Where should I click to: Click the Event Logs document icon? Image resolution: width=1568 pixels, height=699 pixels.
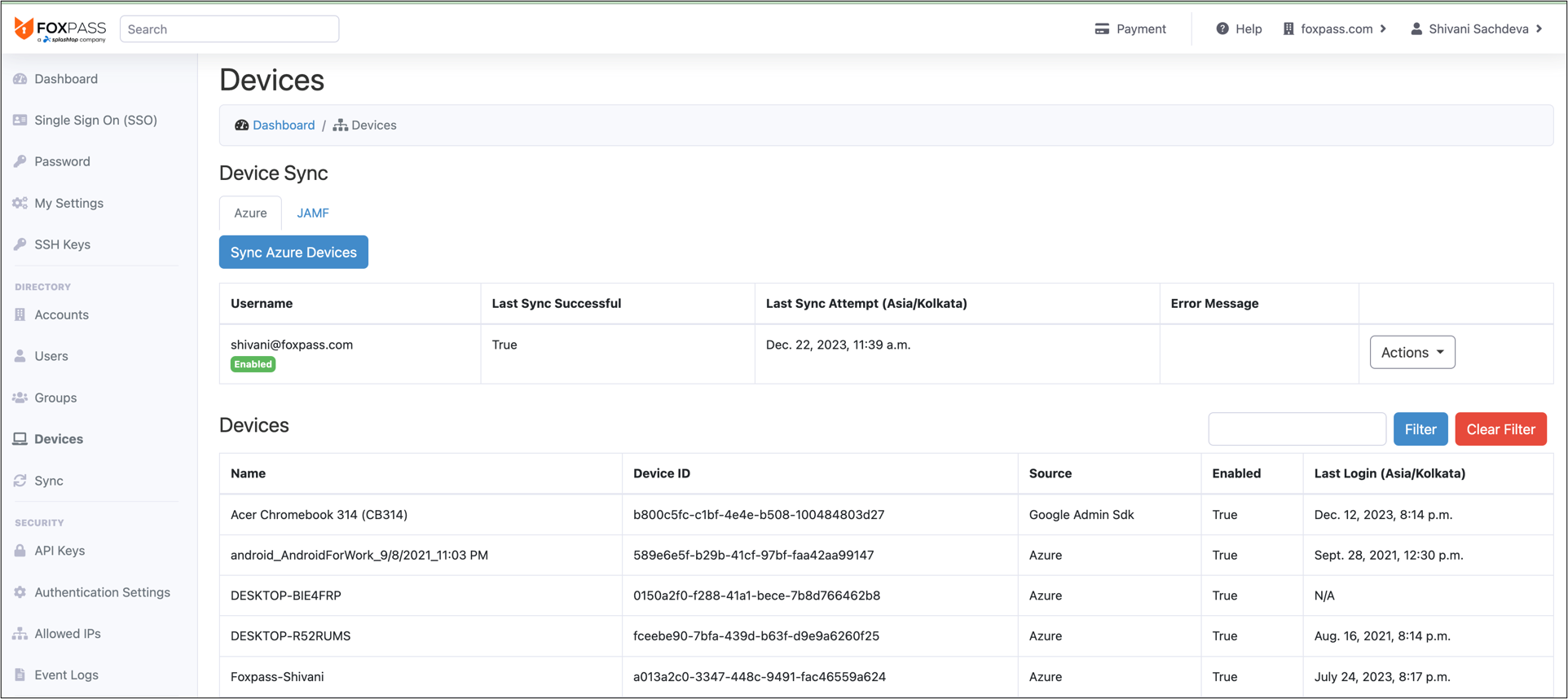coord(20,675)
